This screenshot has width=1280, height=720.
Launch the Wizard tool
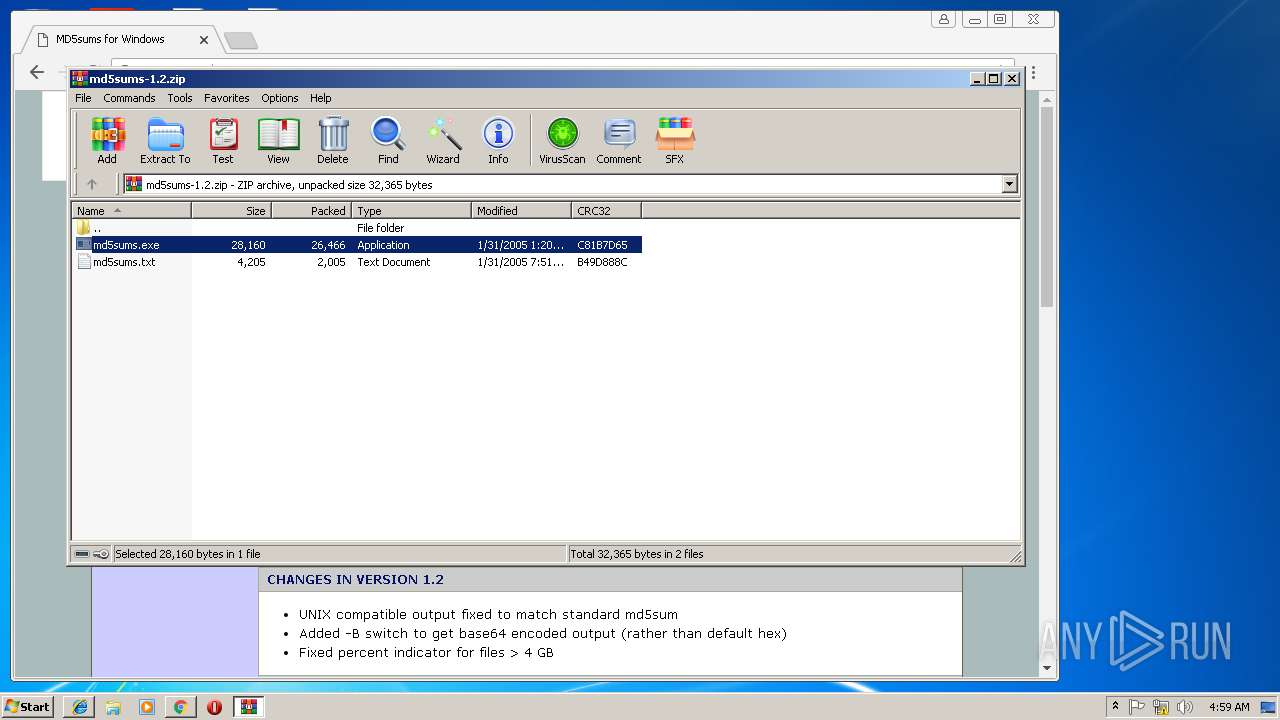pos(443,140)
